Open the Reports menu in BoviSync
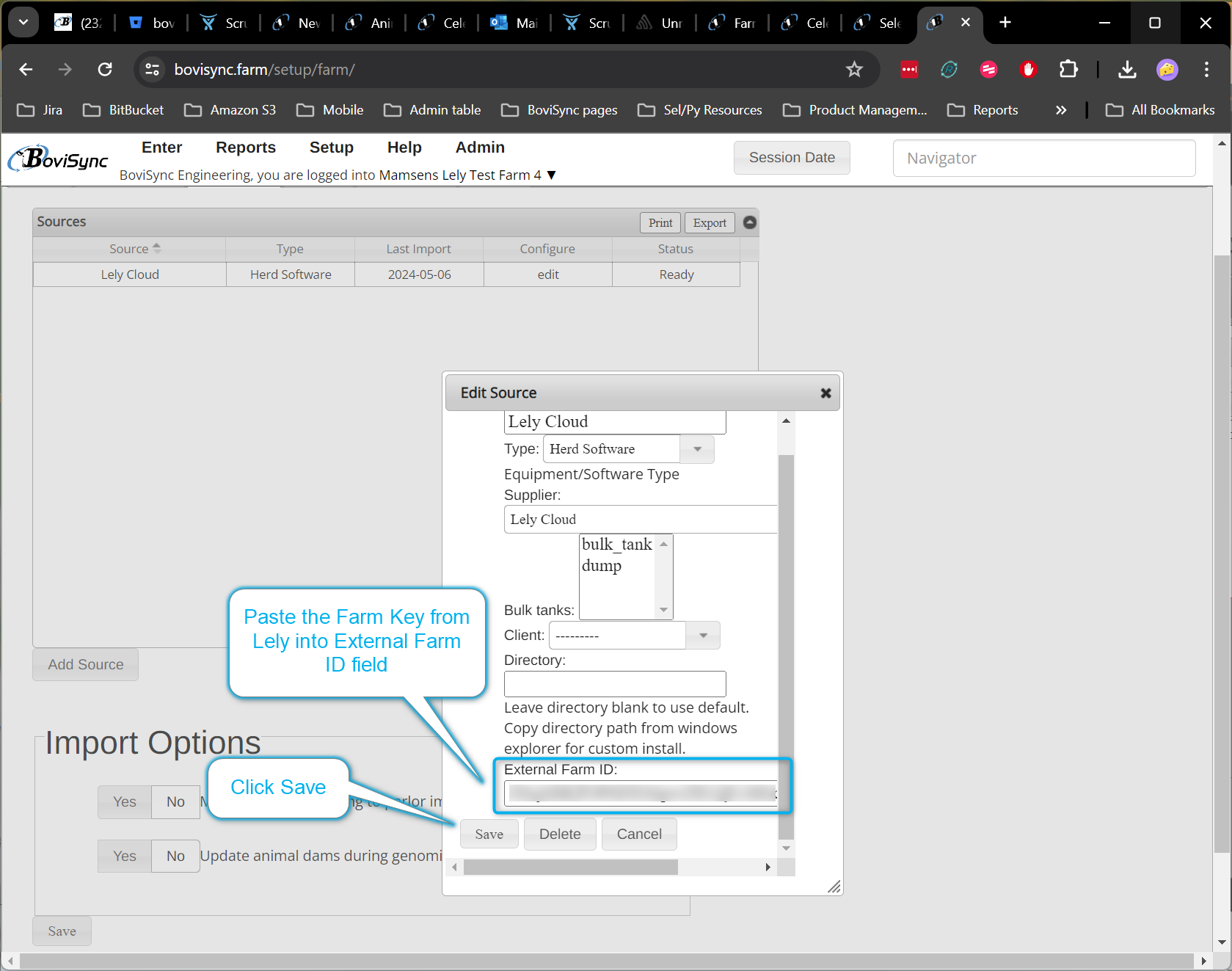This screenshot has width=1232, height=971. click(245, 148)
